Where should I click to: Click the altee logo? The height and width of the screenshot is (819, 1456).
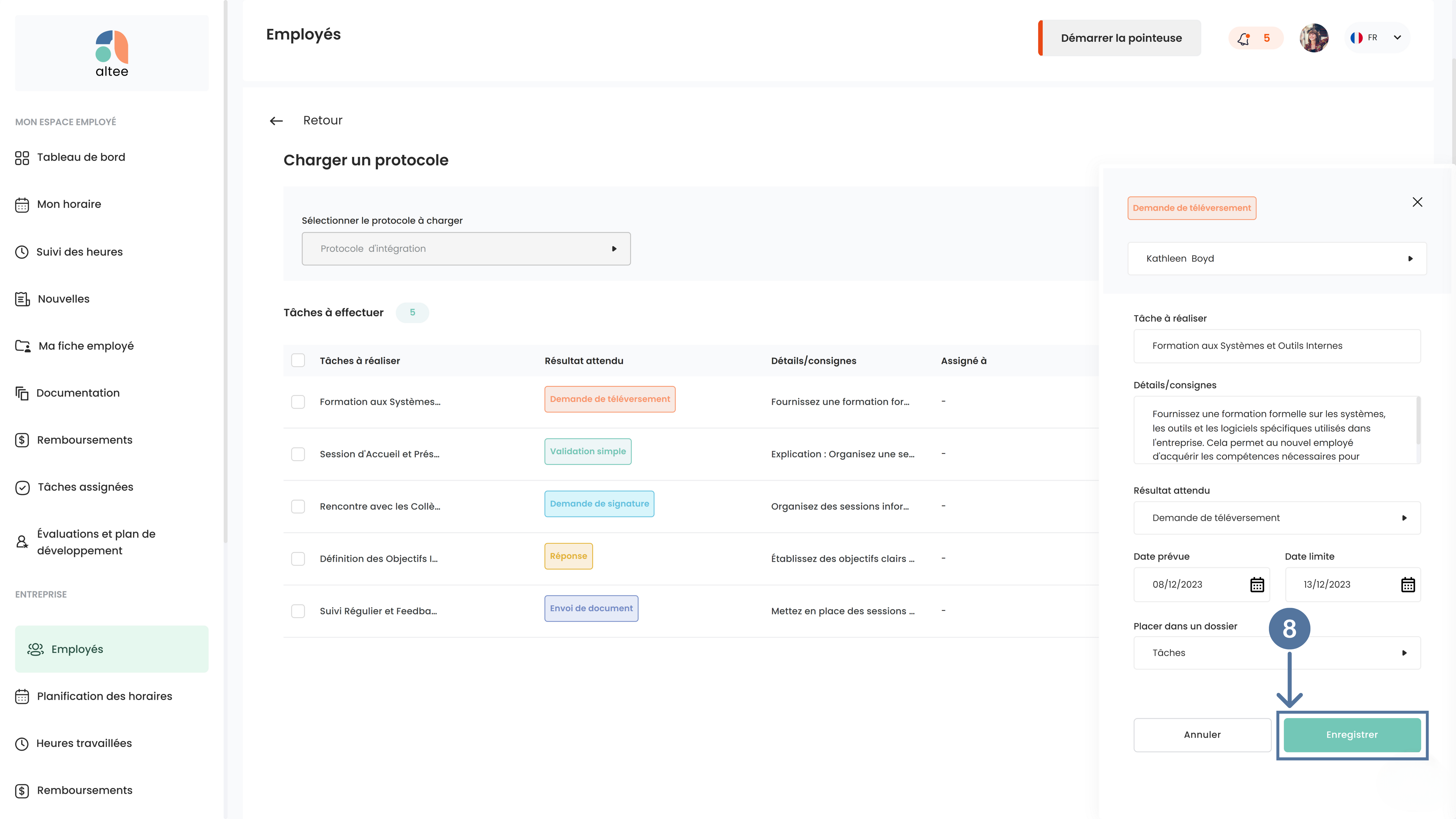coord(112,54)
